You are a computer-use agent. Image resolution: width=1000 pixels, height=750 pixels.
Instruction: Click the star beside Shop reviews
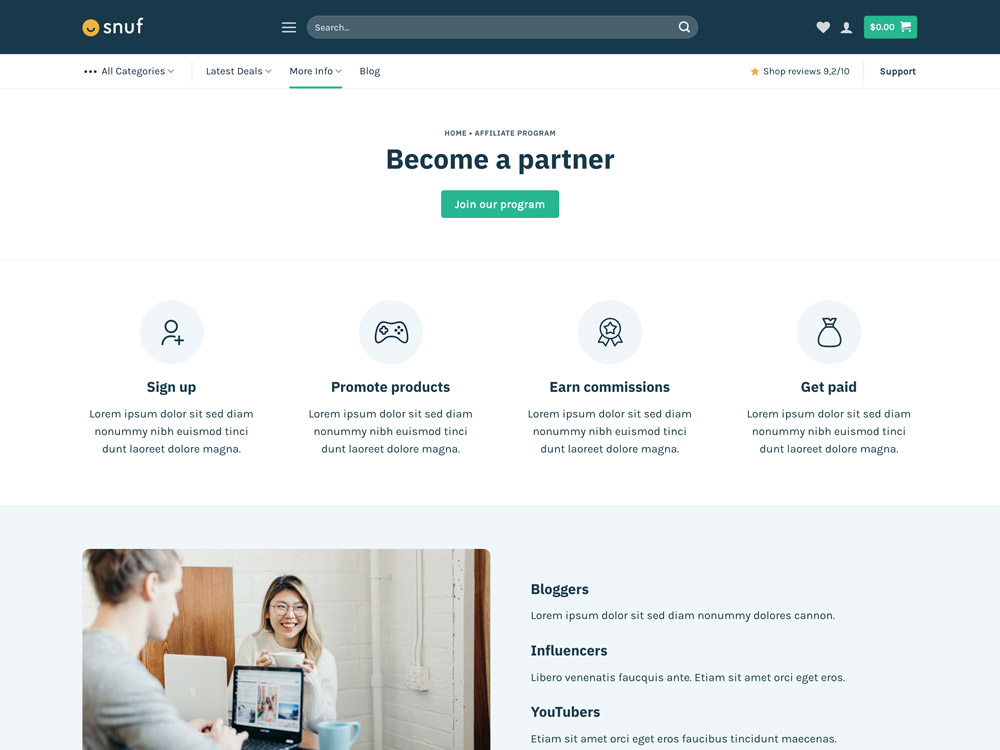click(x=754, y=71)
